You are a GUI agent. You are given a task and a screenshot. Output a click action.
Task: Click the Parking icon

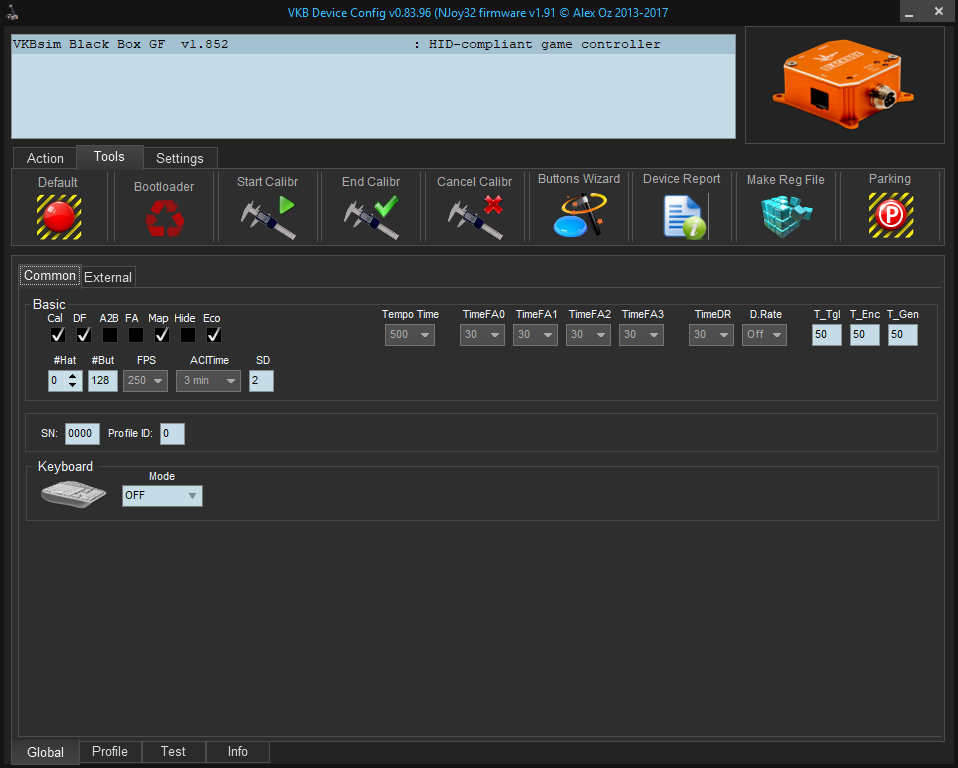coord(890,215)
